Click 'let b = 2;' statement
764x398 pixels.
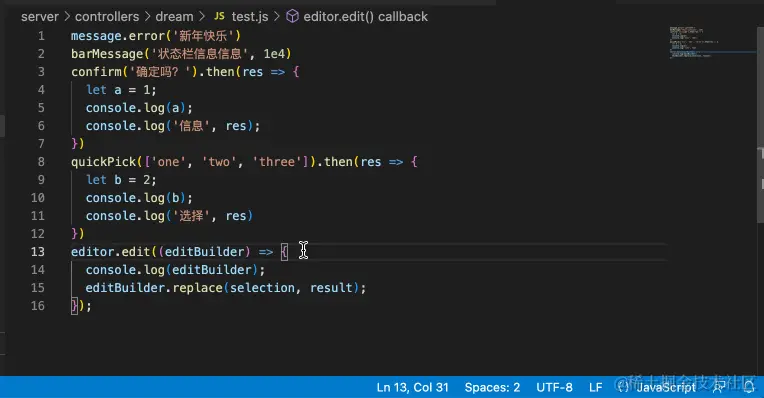[x=121, y=180]
